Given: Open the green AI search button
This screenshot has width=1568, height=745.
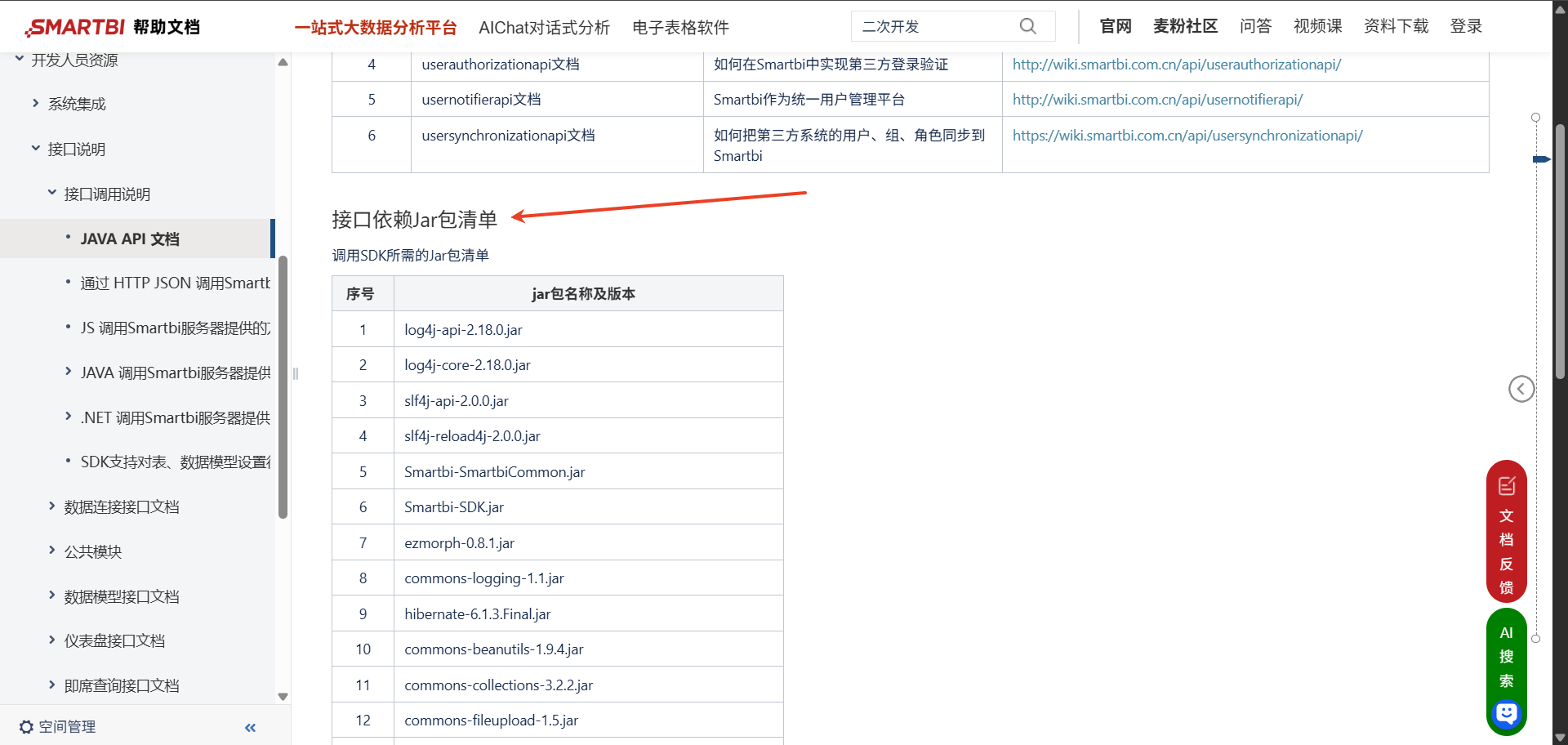Looking at the screenshot, I should coord(1506,671).
